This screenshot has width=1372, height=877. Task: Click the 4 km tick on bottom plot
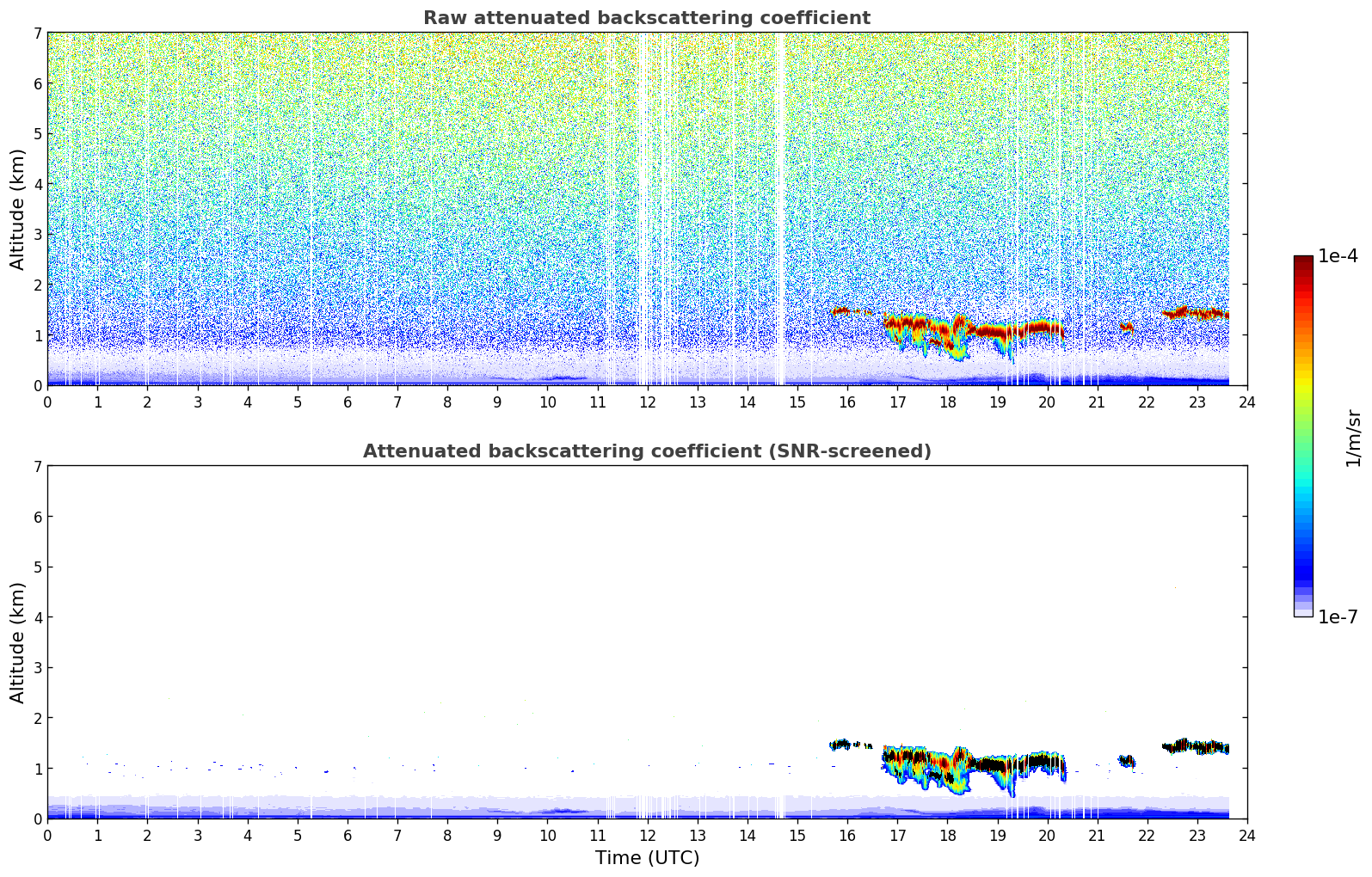(37, 617)
